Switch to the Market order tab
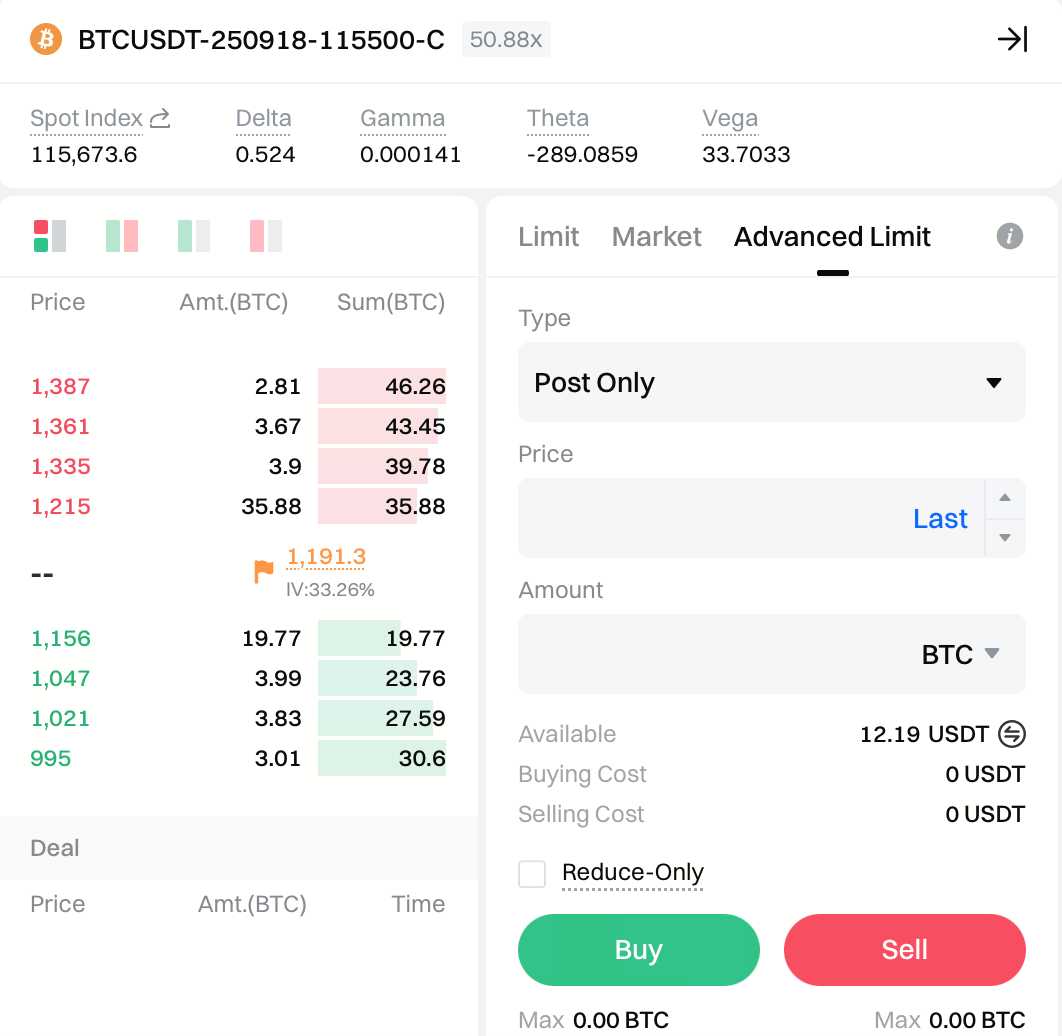This screenshot has height=1036, width=1062. pos(656,237)
